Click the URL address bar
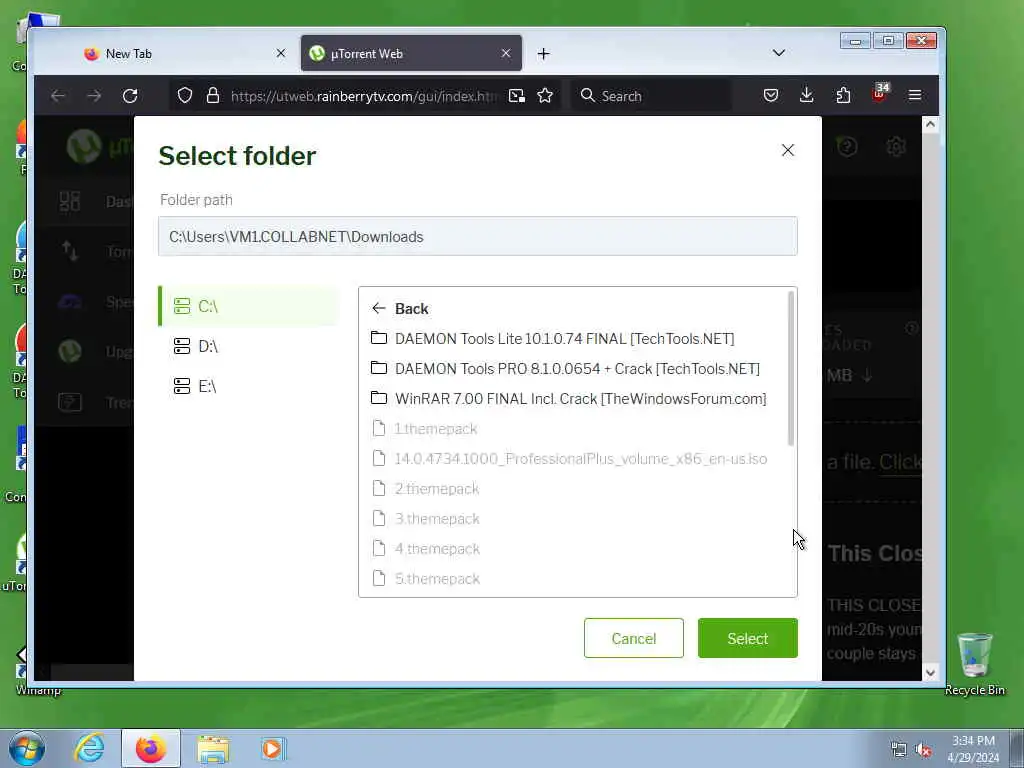Screen dimensions: 1024x768 pyautogui.click(x=363, y=96)
